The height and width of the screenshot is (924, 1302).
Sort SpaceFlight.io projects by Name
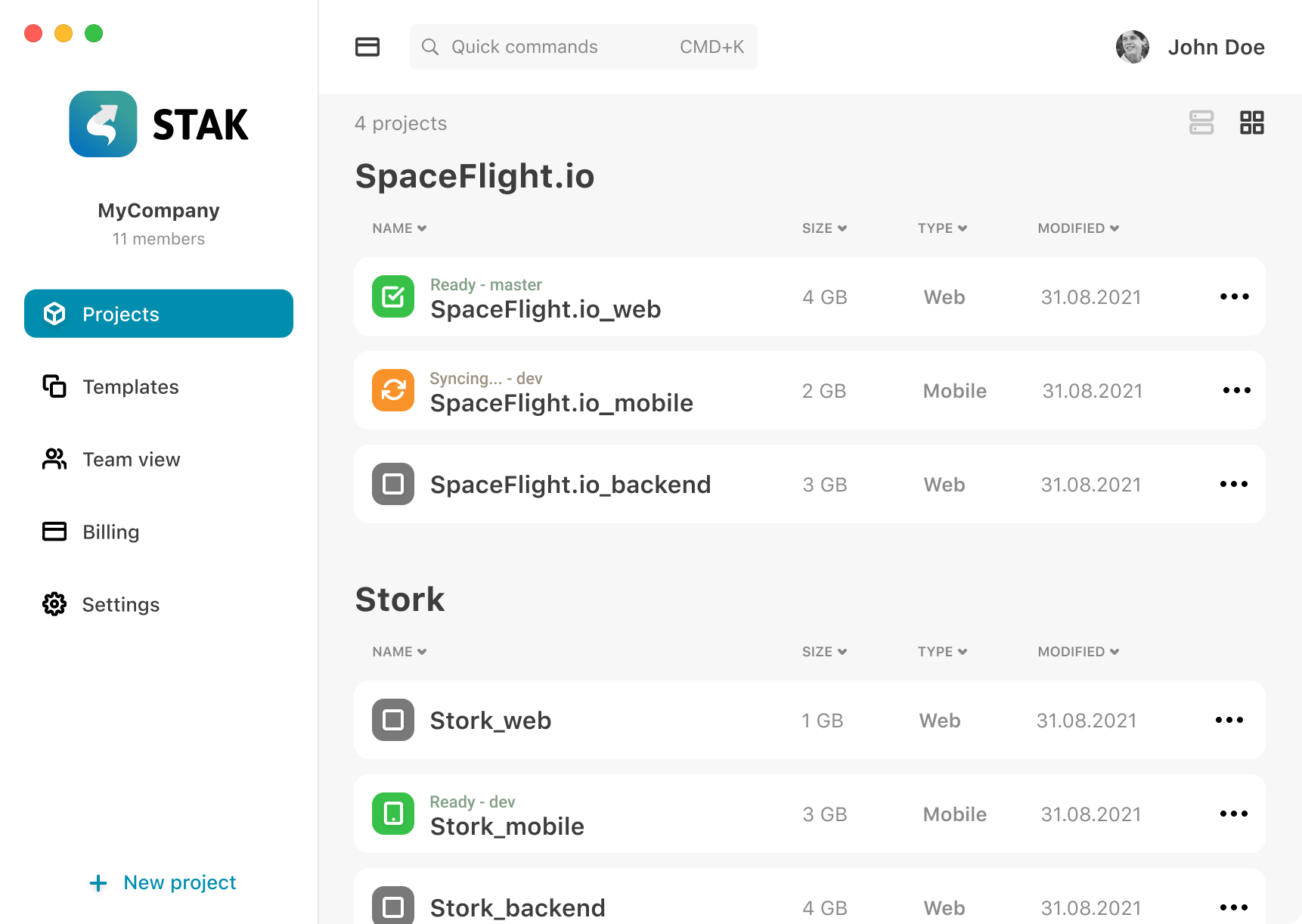point(399,228)
